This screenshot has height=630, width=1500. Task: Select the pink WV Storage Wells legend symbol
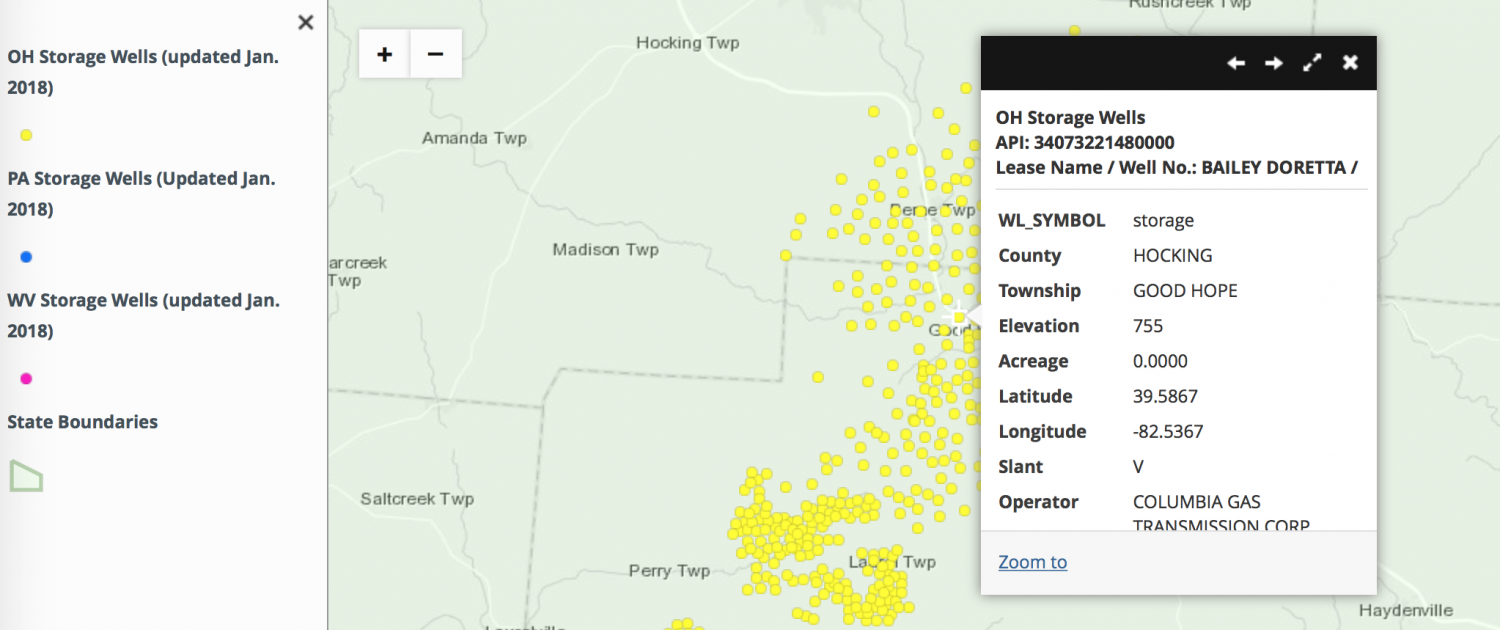pyautogui.click(x=25, y=378)
